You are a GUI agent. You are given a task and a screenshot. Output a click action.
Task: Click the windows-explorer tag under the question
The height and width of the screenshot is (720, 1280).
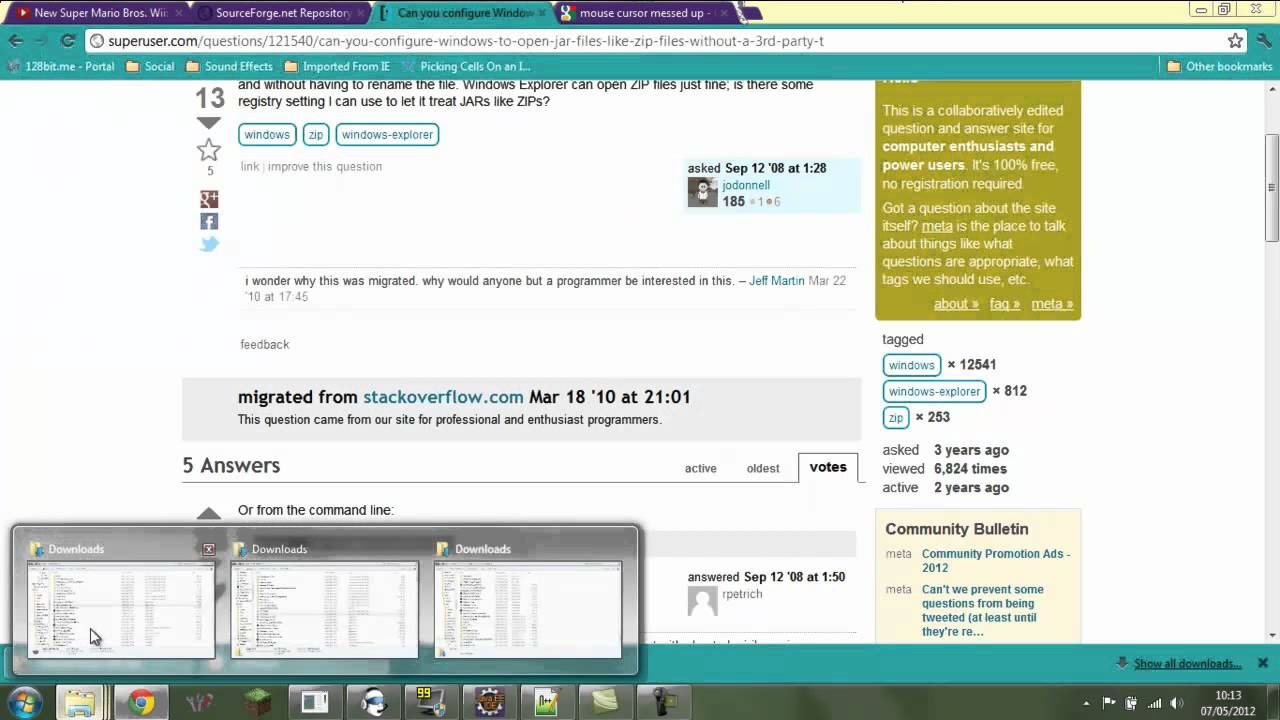point(387,135)
